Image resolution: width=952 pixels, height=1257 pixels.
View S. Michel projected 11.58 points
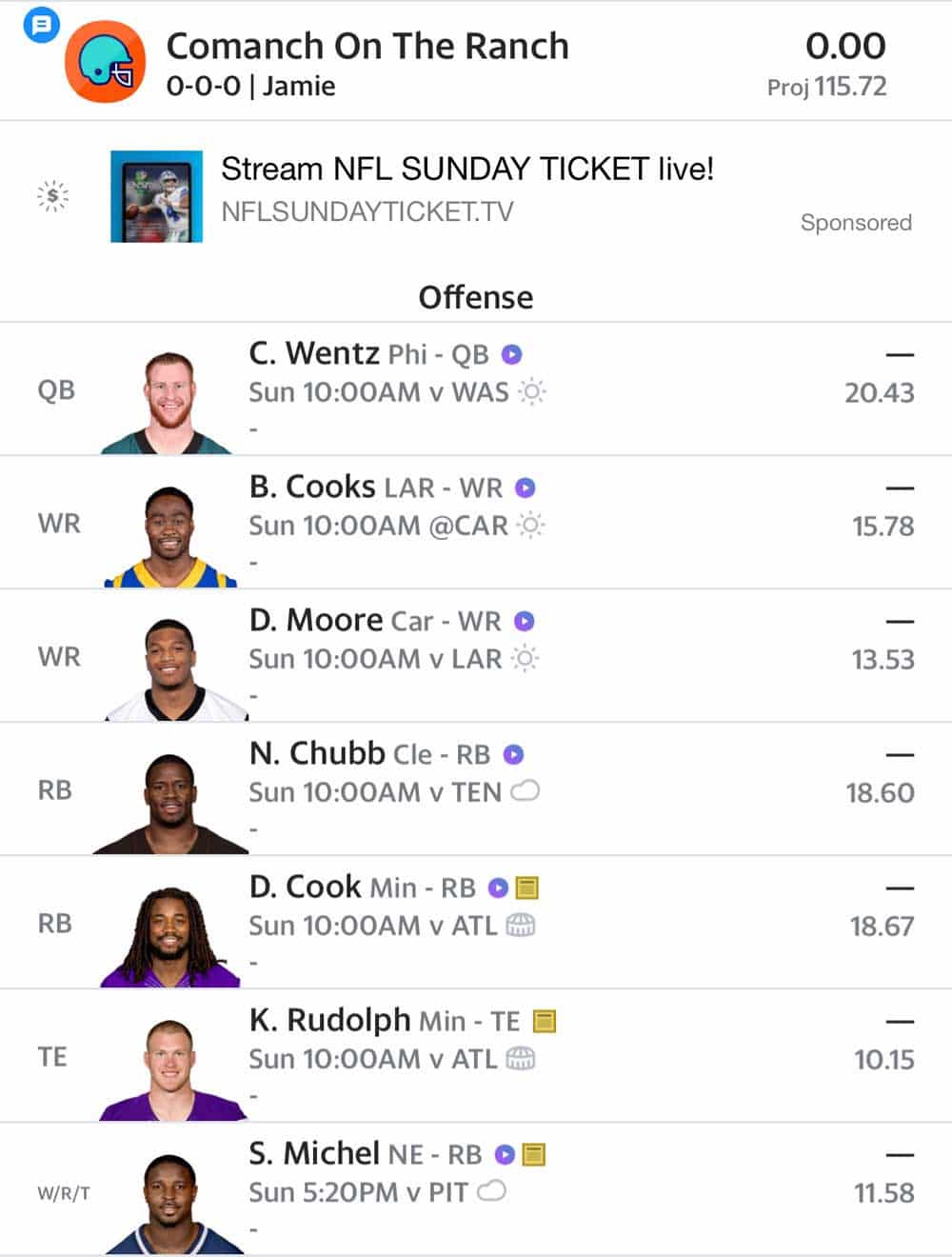[883, 1192]
